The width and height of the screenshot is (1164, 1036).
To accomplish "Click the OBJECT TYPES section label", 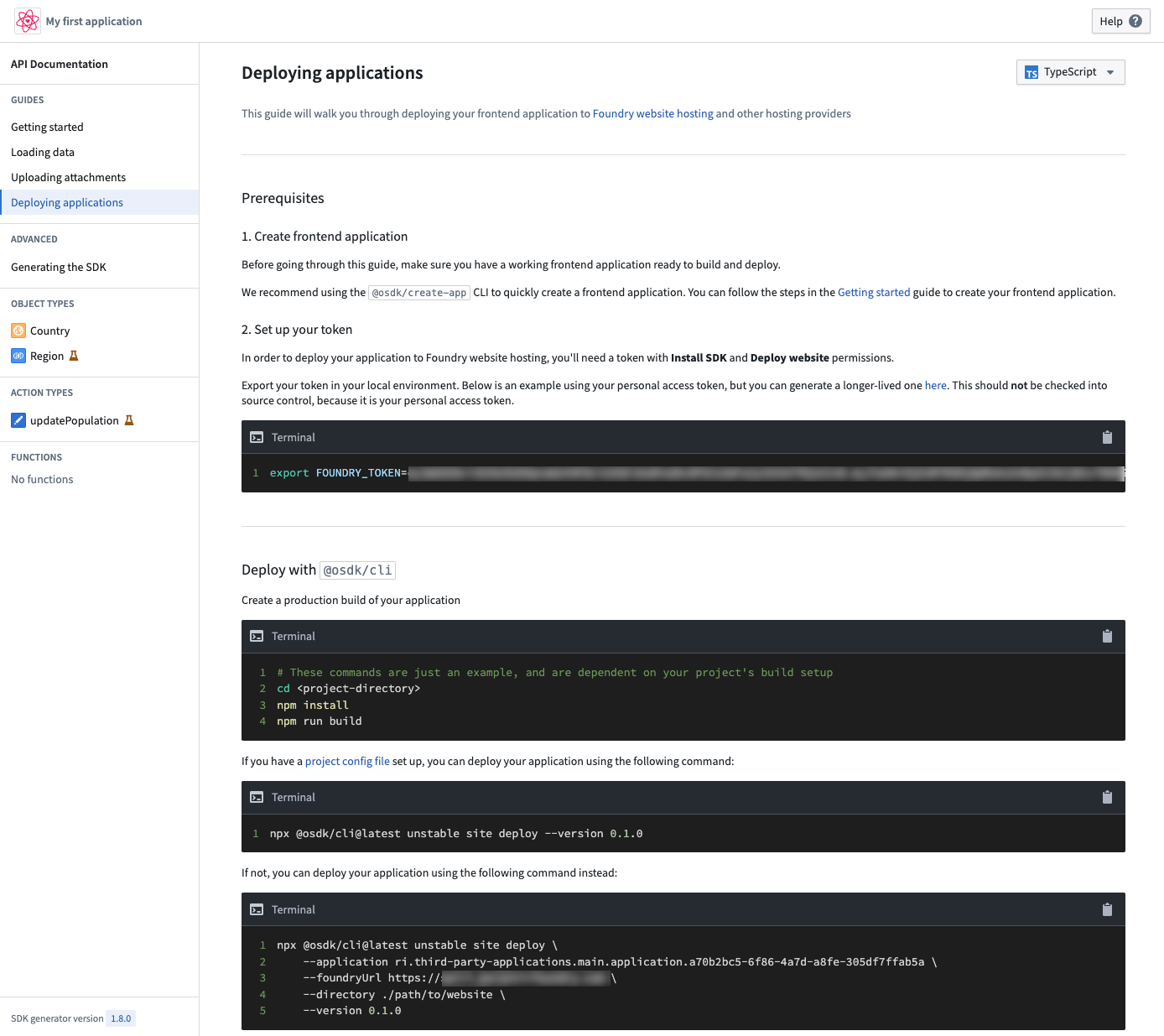I will click(43, 304).
